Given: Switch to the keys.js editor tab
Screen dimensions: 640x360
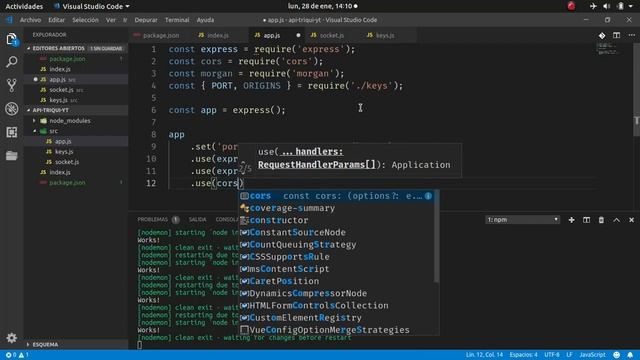Looking at the screenshot, I should coord(384,36).
